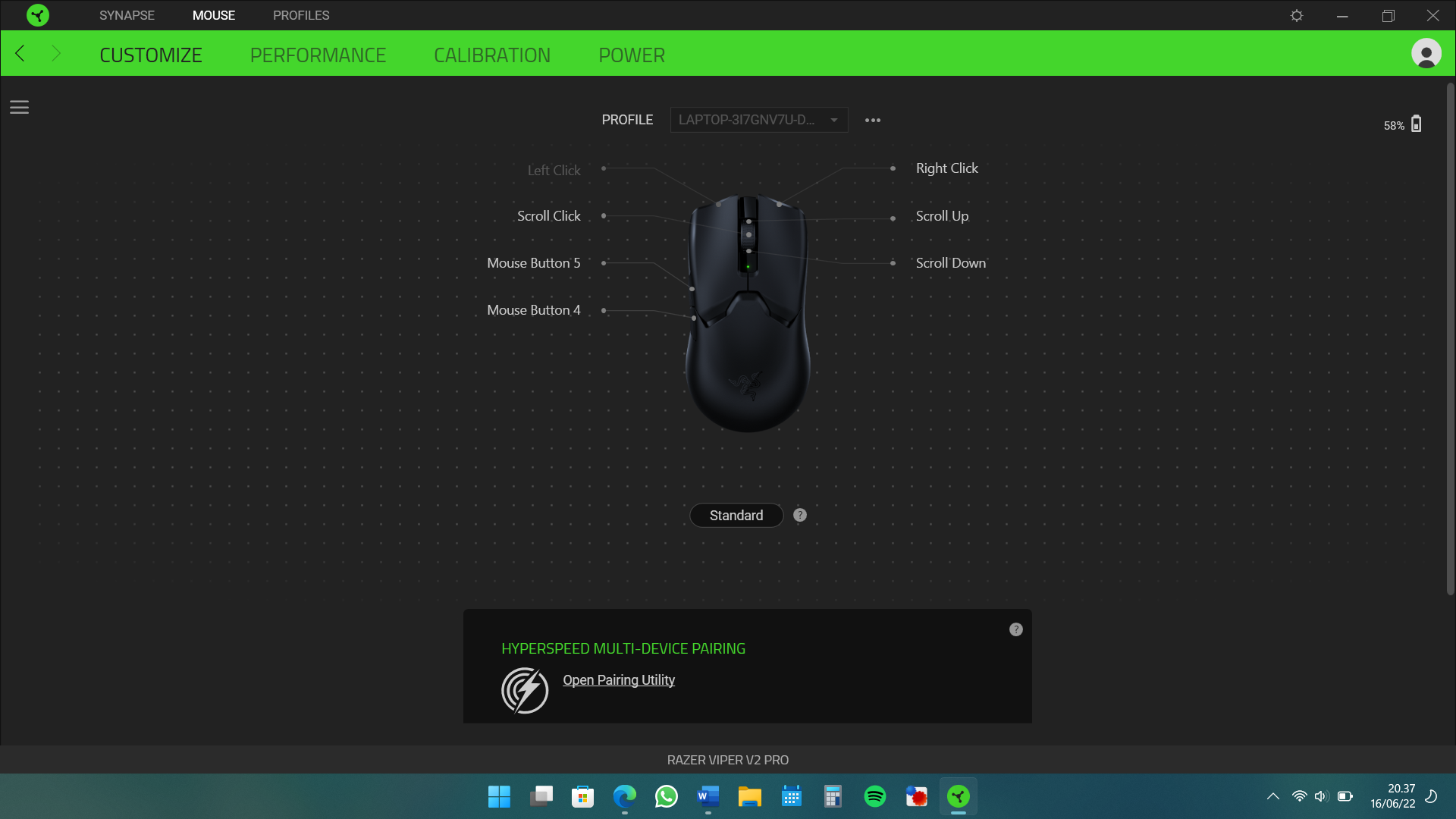Click the user account avatar

click(1426, 54)
